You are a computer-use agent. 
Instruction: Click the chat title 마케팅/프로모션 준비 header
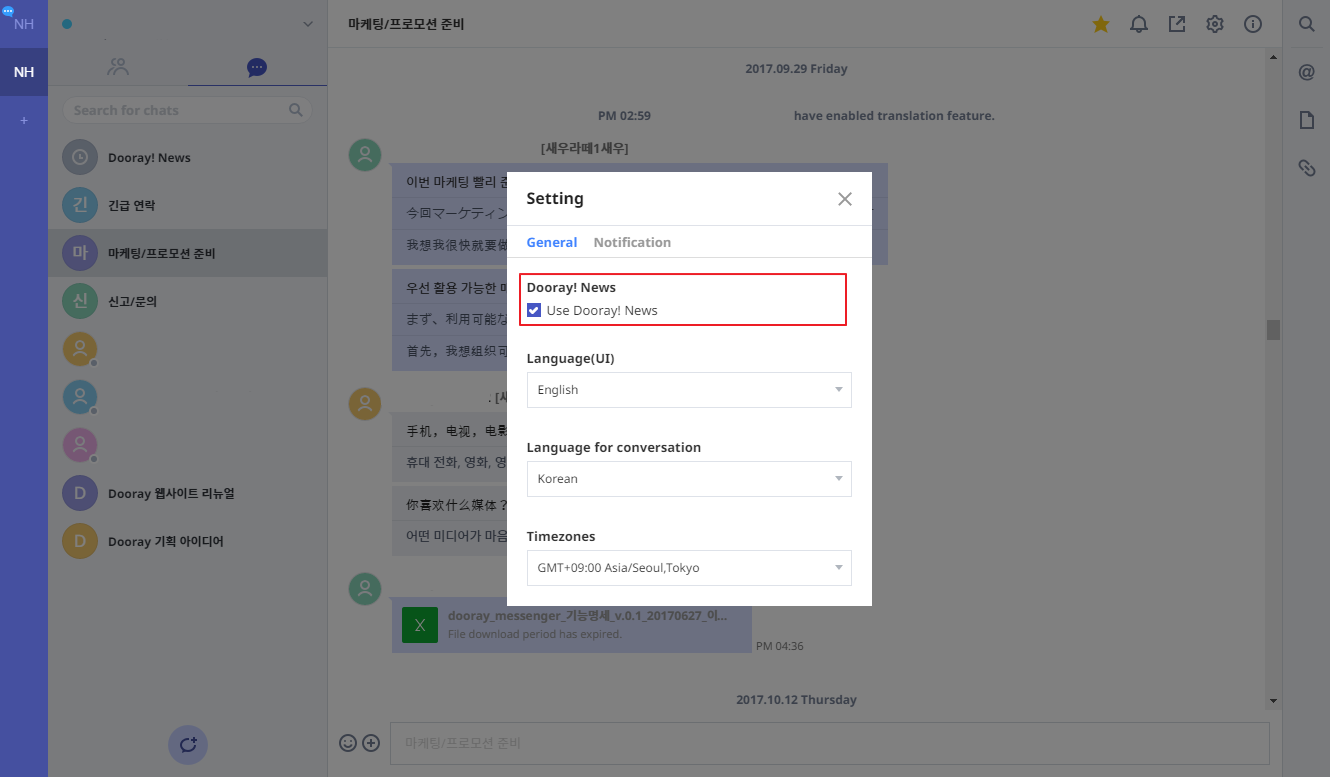point(406,24)
